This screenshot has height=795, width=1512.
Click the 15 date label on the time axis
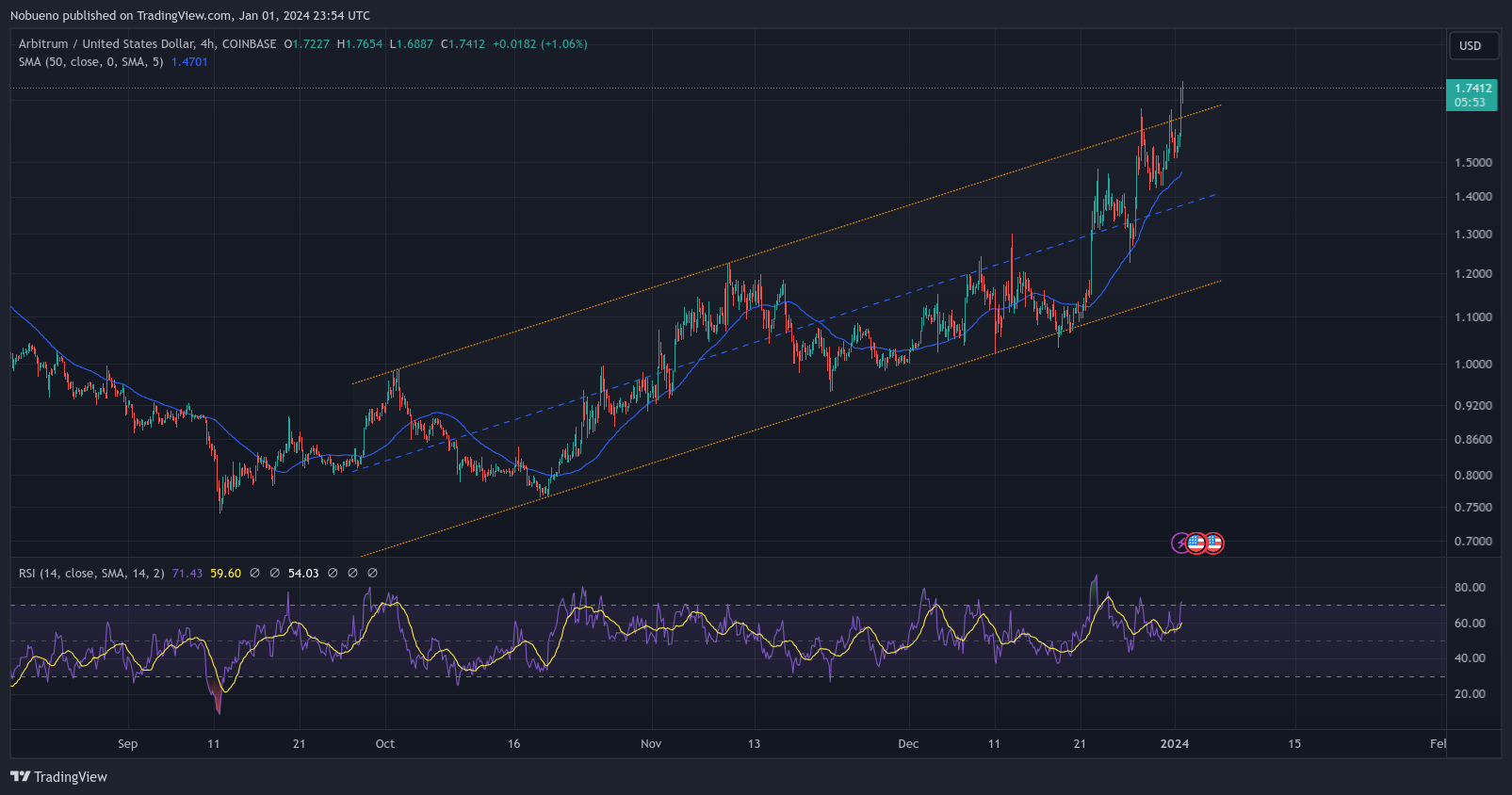click(1294, 744)
